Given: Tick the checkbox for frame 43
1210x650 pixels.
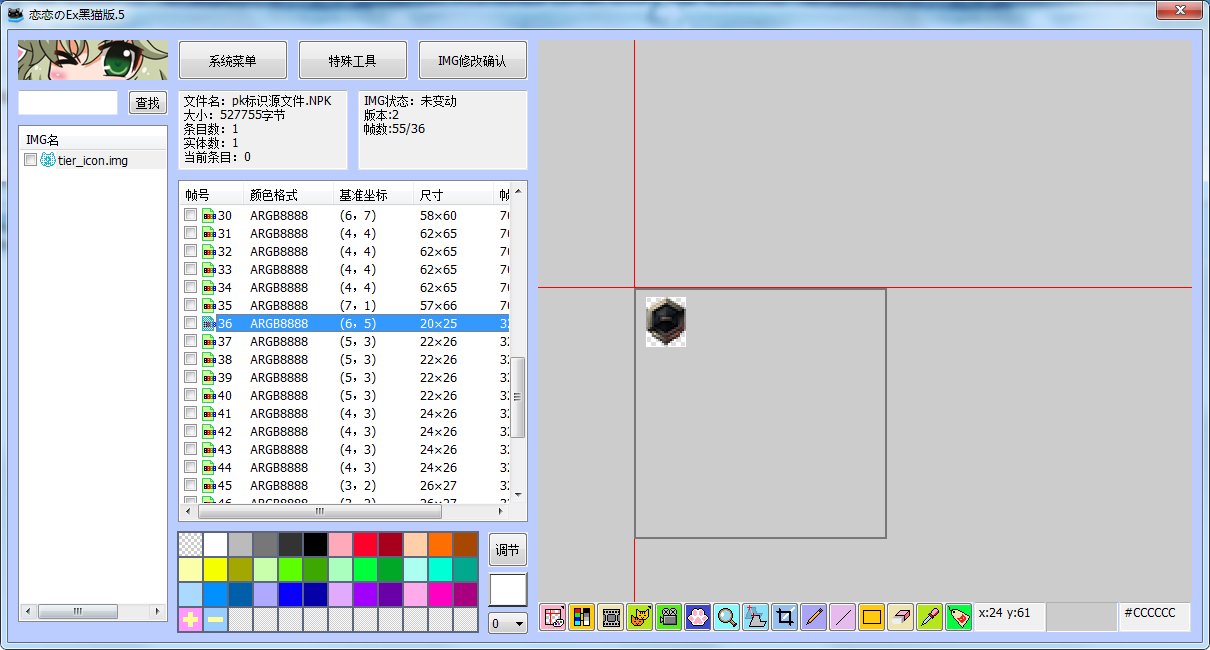Looking at the screenshot, I should tap(190, 449).
